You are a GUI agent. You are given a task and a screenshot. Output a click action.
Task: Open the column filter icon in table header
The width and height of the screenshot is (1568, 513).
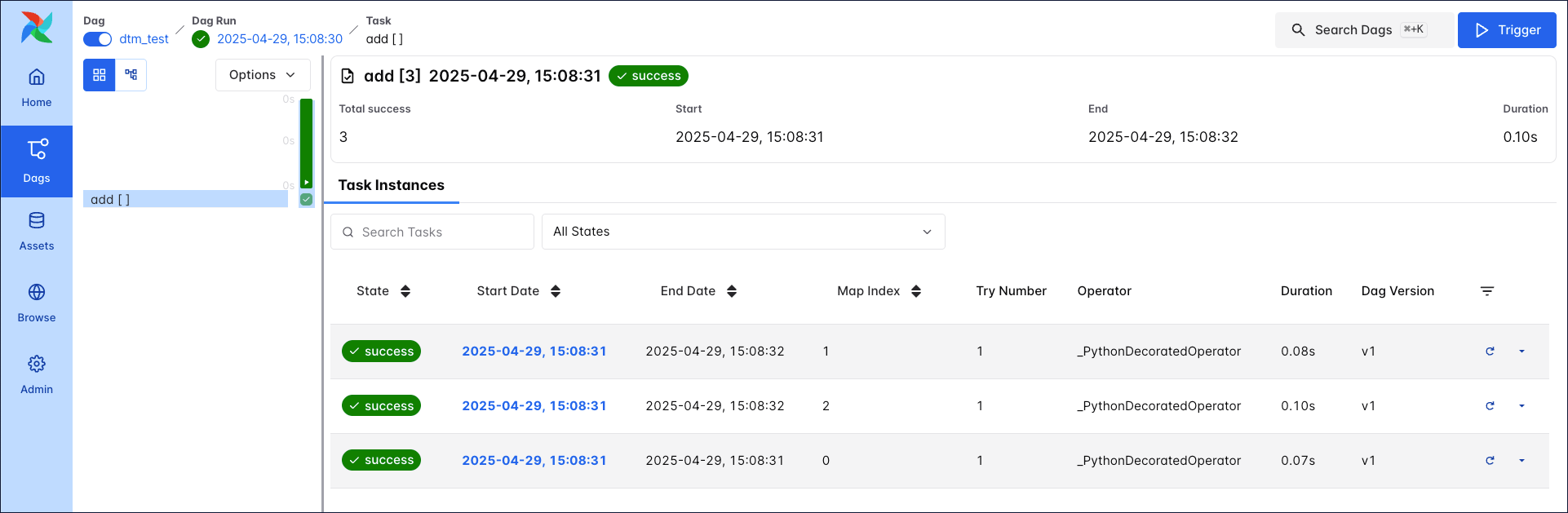pyautogui.click(x=1486, y=291)
